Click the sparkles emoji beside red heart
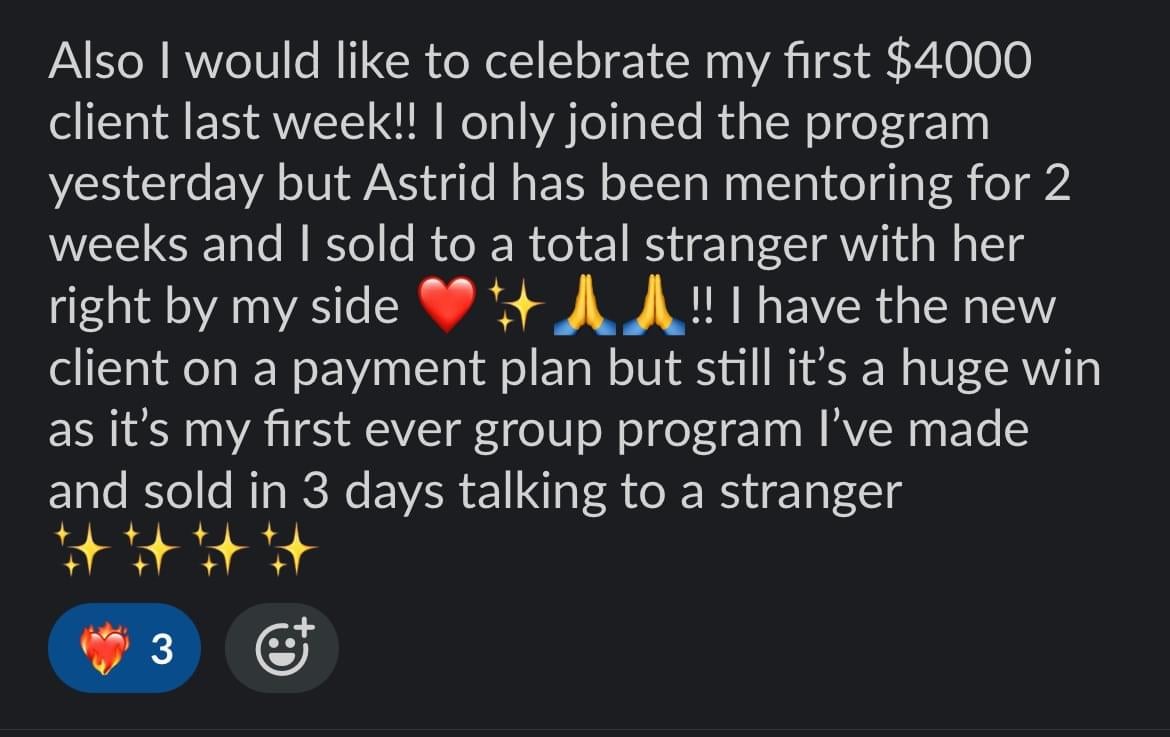Screen dimensions: 1170x737 pos(516,305)
